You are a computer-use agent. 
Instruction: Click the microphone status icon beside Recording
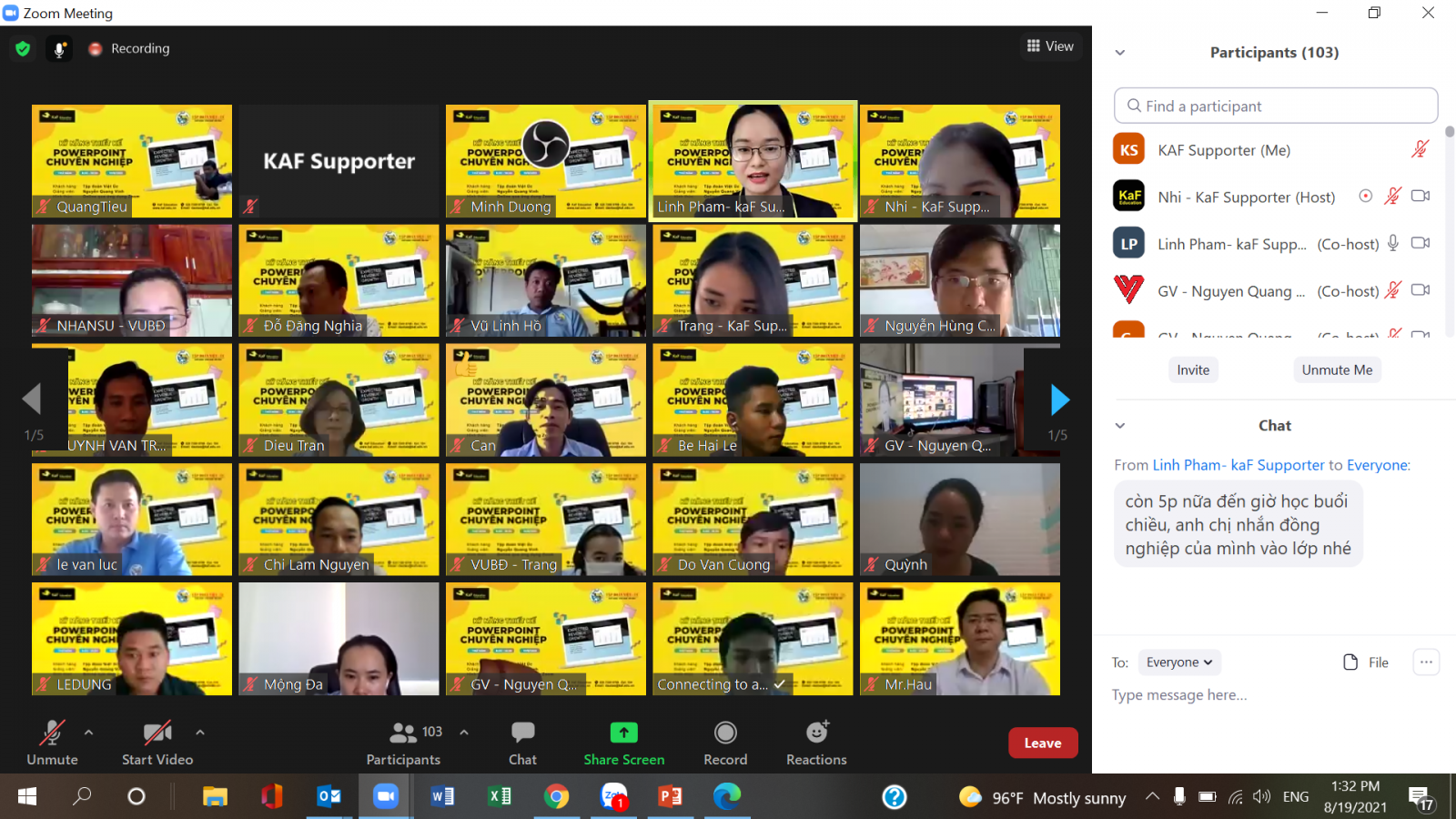(59, 49)
